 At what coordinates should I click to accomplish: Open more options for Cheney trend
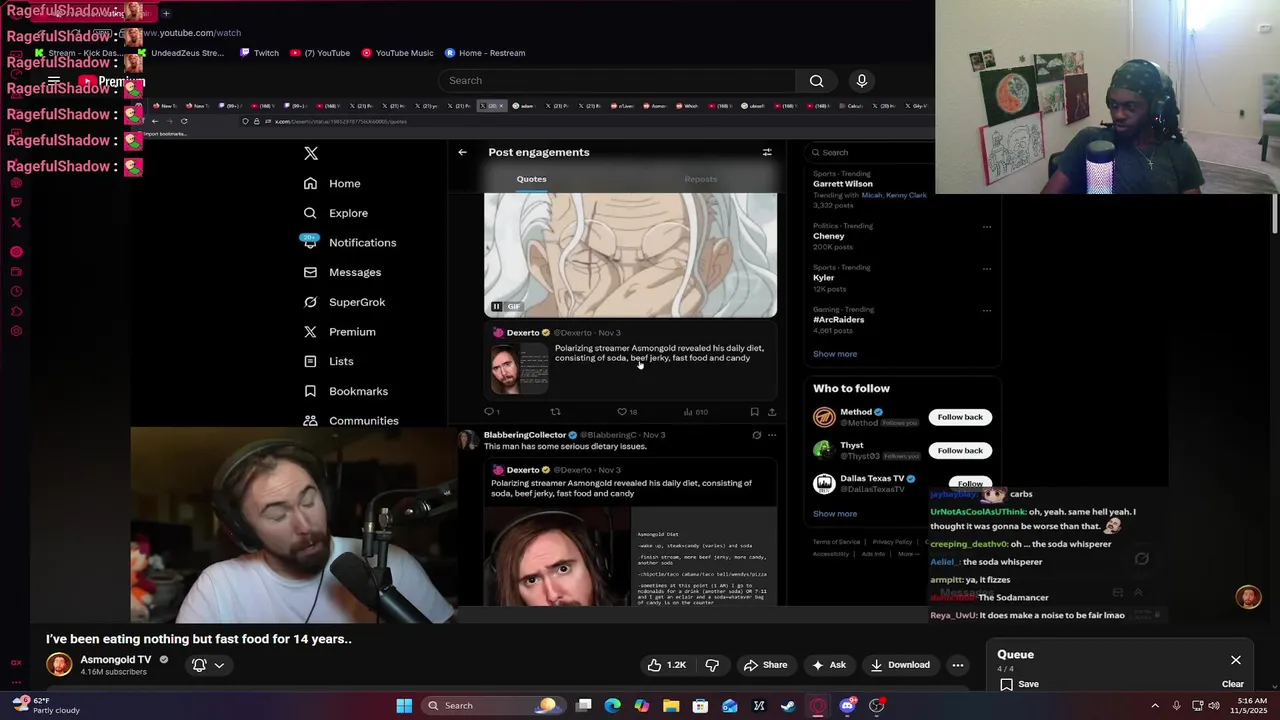pos(986,227)
